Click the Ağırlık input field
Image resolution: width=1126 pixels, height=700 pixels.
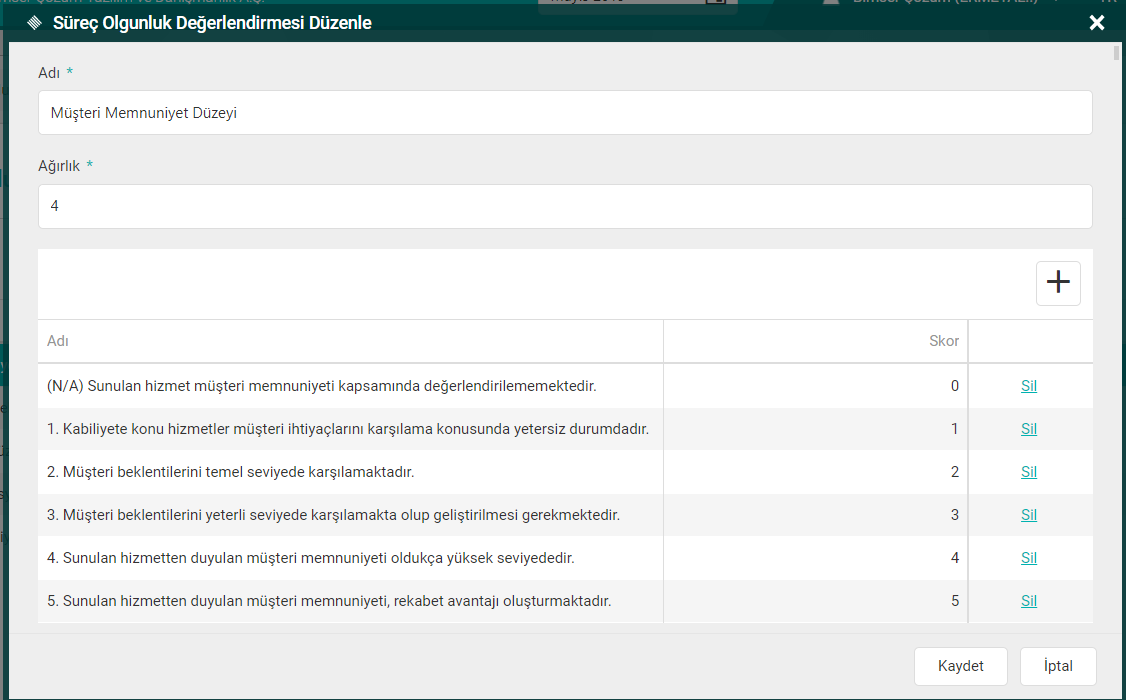pyautogui.click(x=565, y=206)
